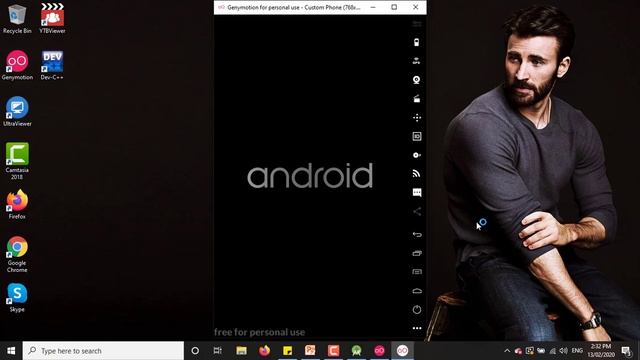Open the three-dots more options in Genymotion
640x360 pixels.
pyautogui.click(x=417, y=328)
